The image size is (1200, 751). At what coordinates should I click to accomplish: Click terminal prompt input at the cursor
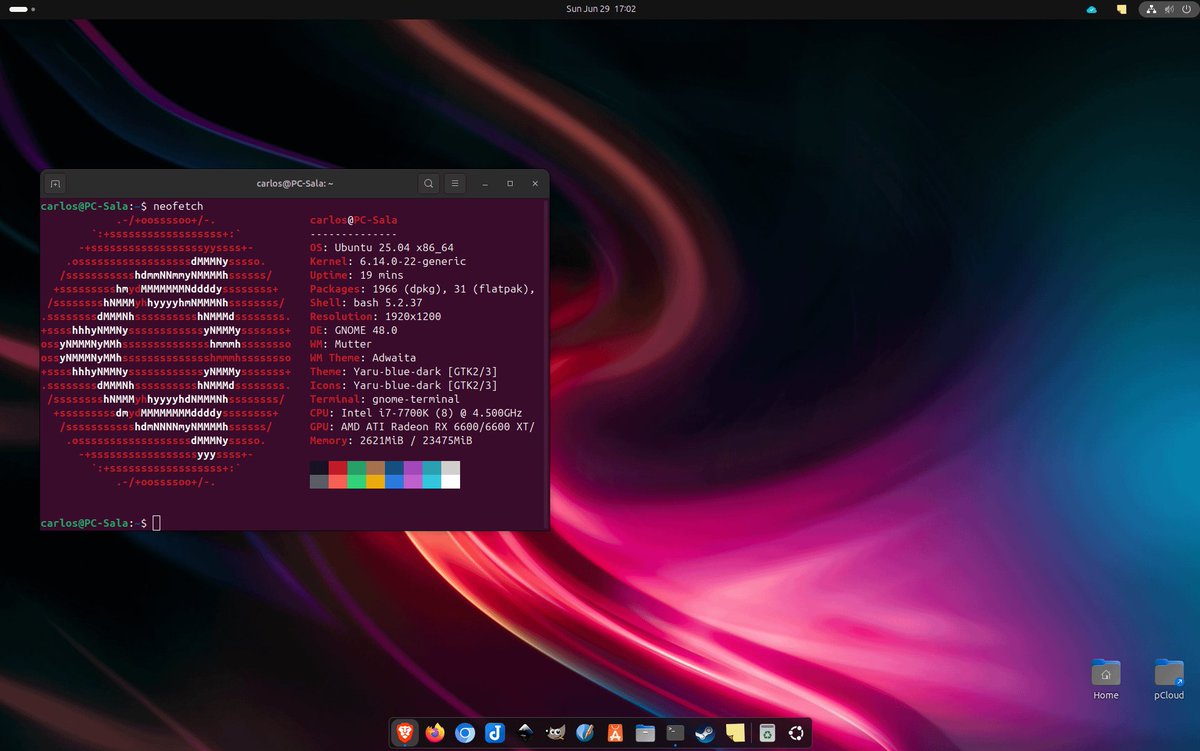point(156,523)
